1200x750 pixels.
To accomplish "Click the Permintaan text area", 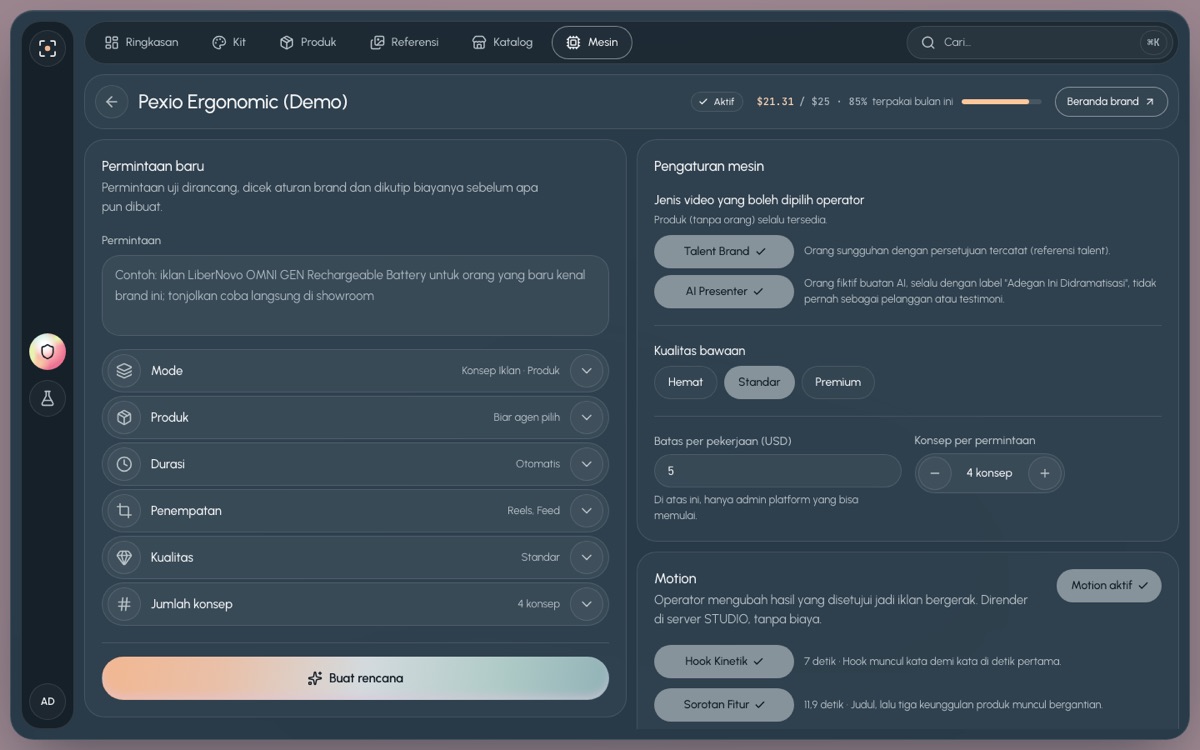I will click(x=355, y=295).
